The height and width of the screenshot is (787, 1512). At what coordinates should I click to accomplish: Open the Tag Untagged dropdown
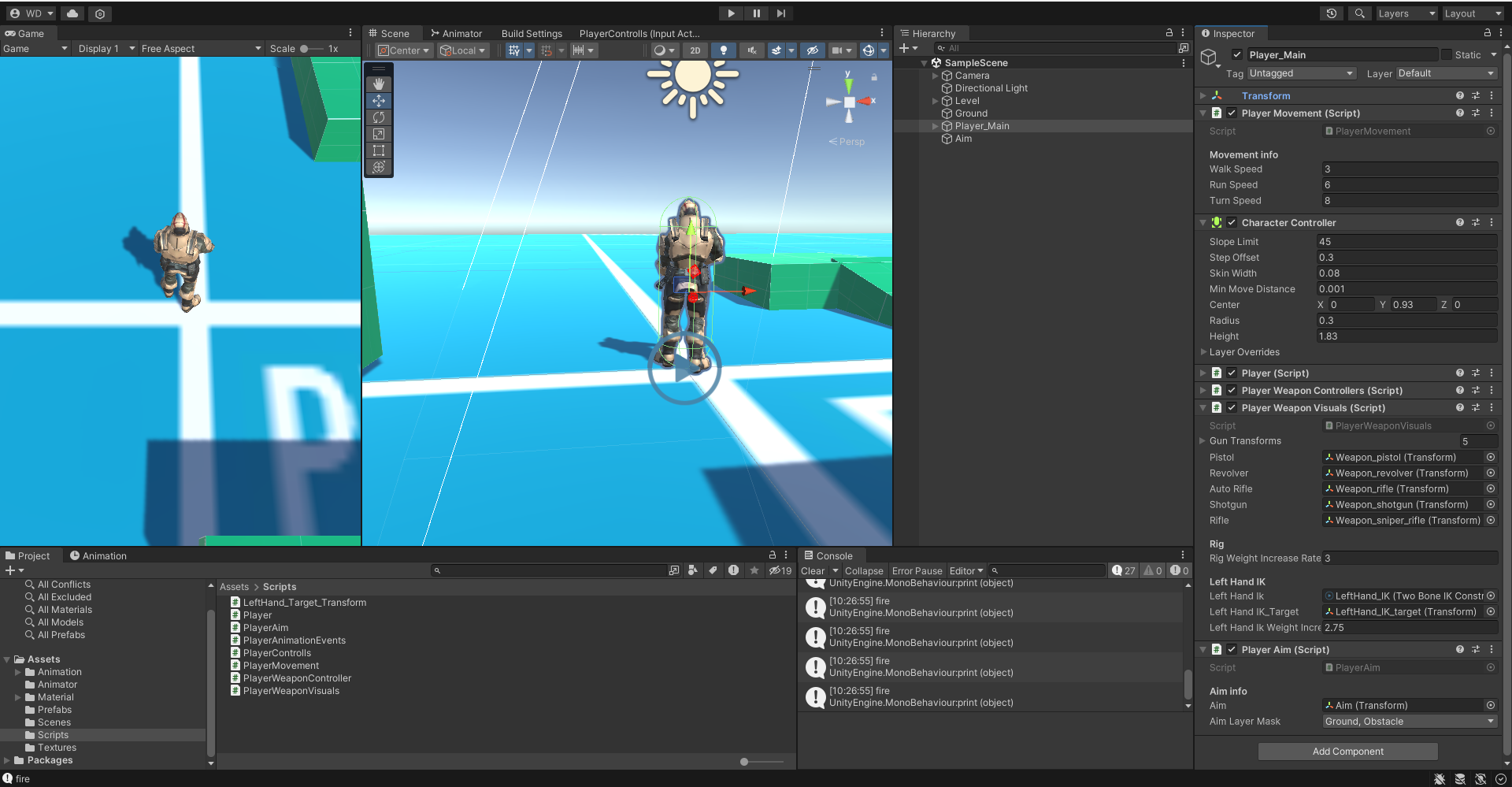(x=1301, y=73)
